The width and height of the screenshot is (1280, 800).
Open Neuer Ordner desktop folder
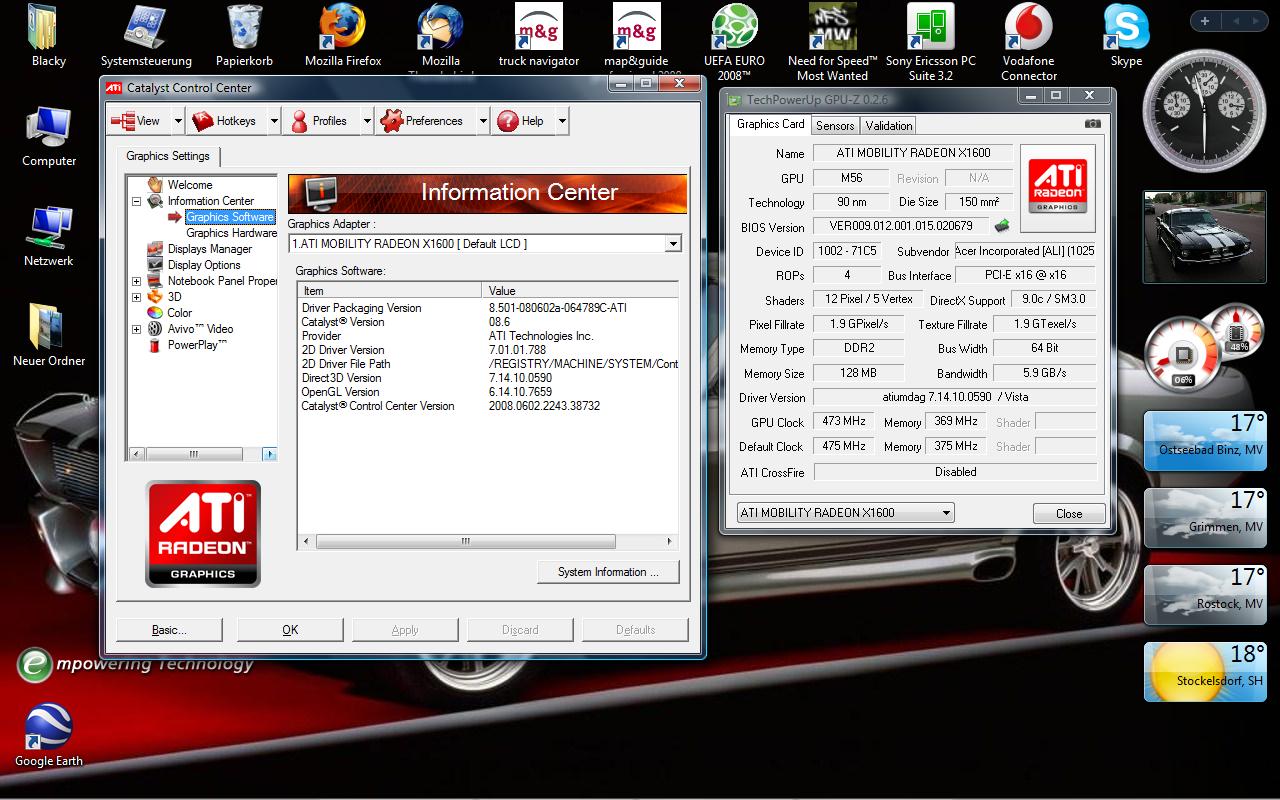49,336
